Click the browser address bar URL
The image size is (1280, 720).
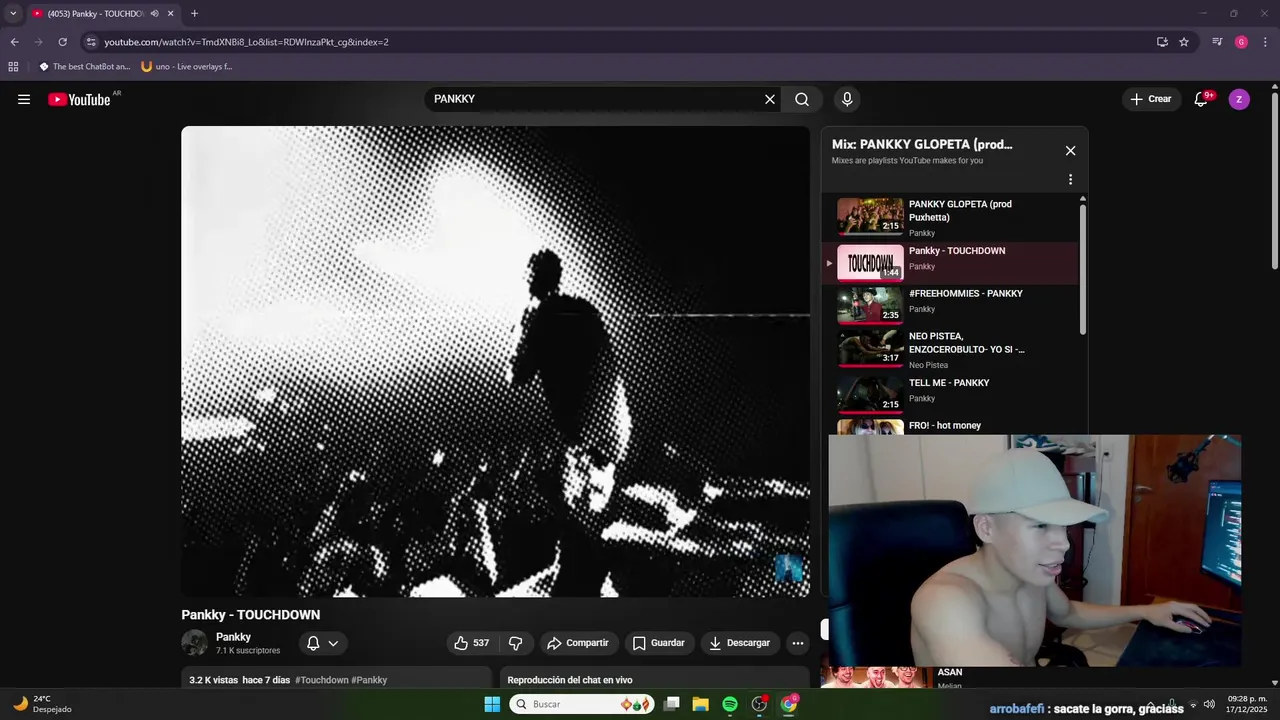[246, 42]
